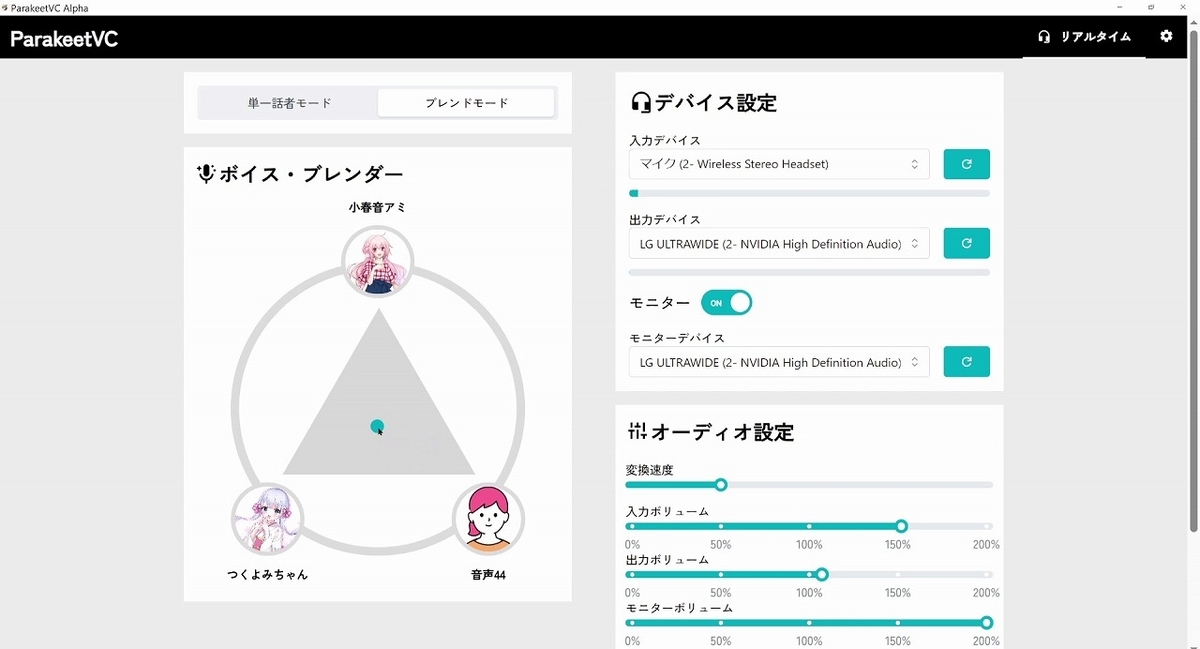Screen dimensions: 1200x649
Task: Click the 入力ボリューム slider handle
Action: [901, 526]
